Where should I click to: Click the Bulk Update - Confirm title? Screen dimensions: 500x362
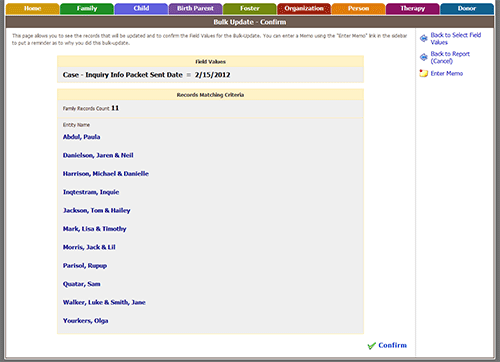click(250, 22)
